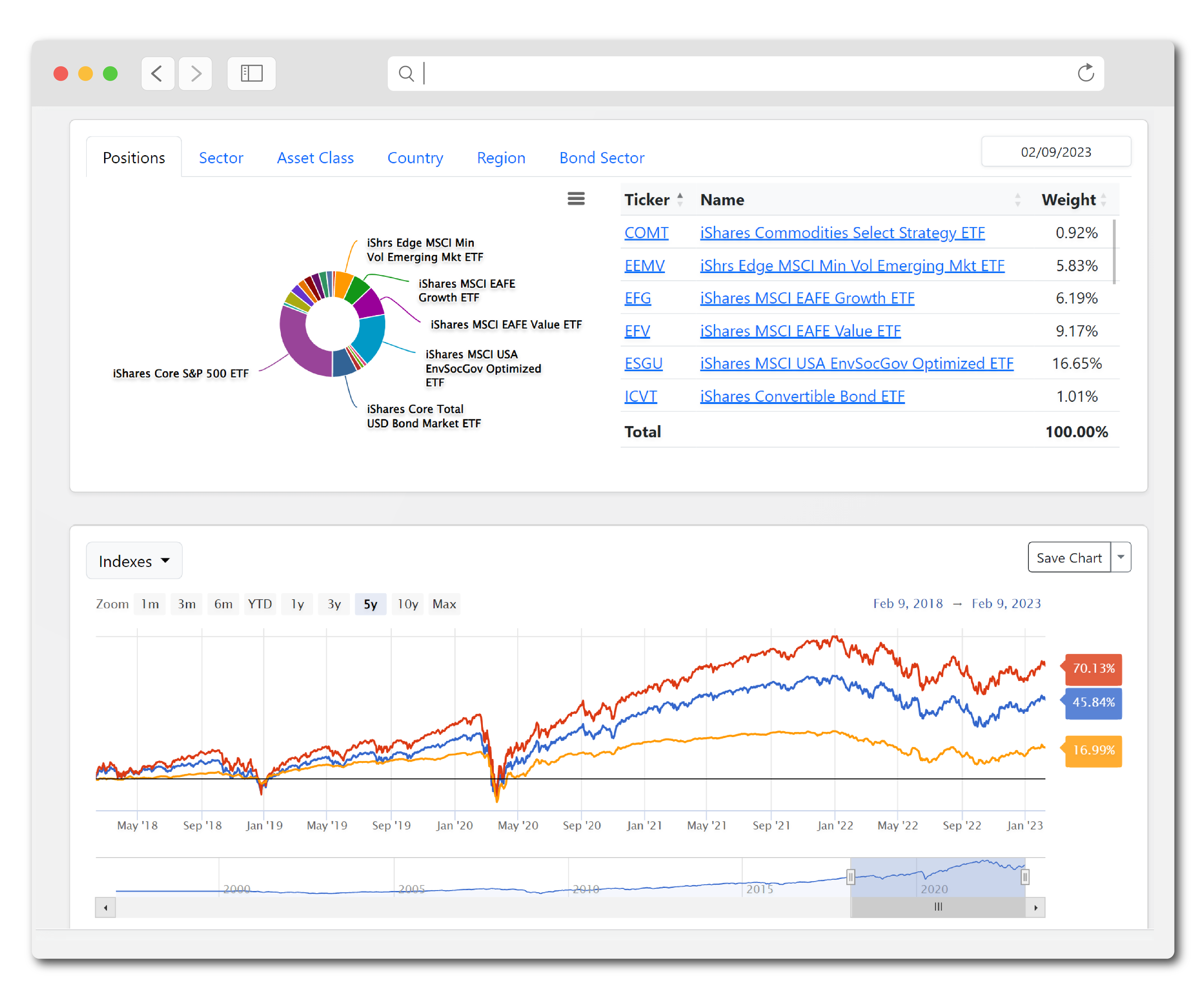
Task: Set chart zoom to 1y
Action: point(297,604)
